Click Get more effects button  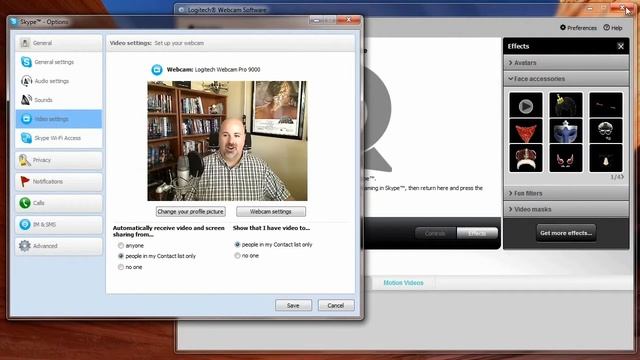click(x=566, y=233)
